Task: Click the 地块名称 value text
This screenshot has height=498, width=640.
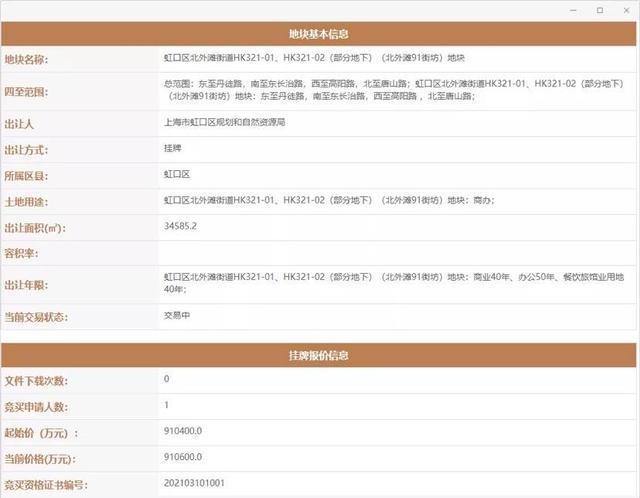Action: (314, 58)
